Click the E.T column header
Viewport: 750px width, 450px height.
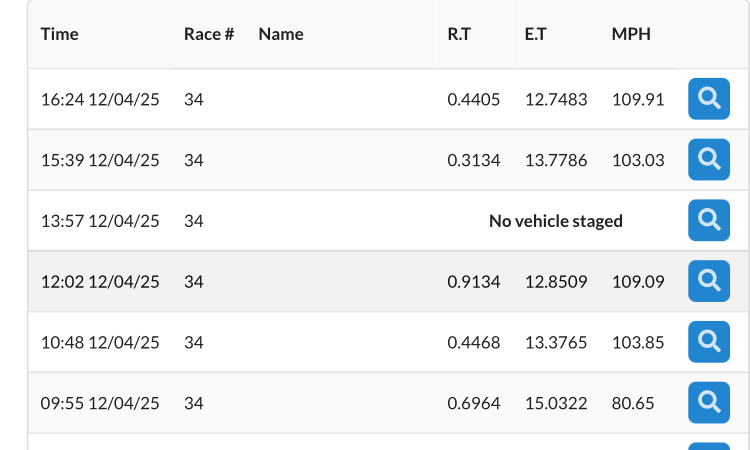click(535, 34)
